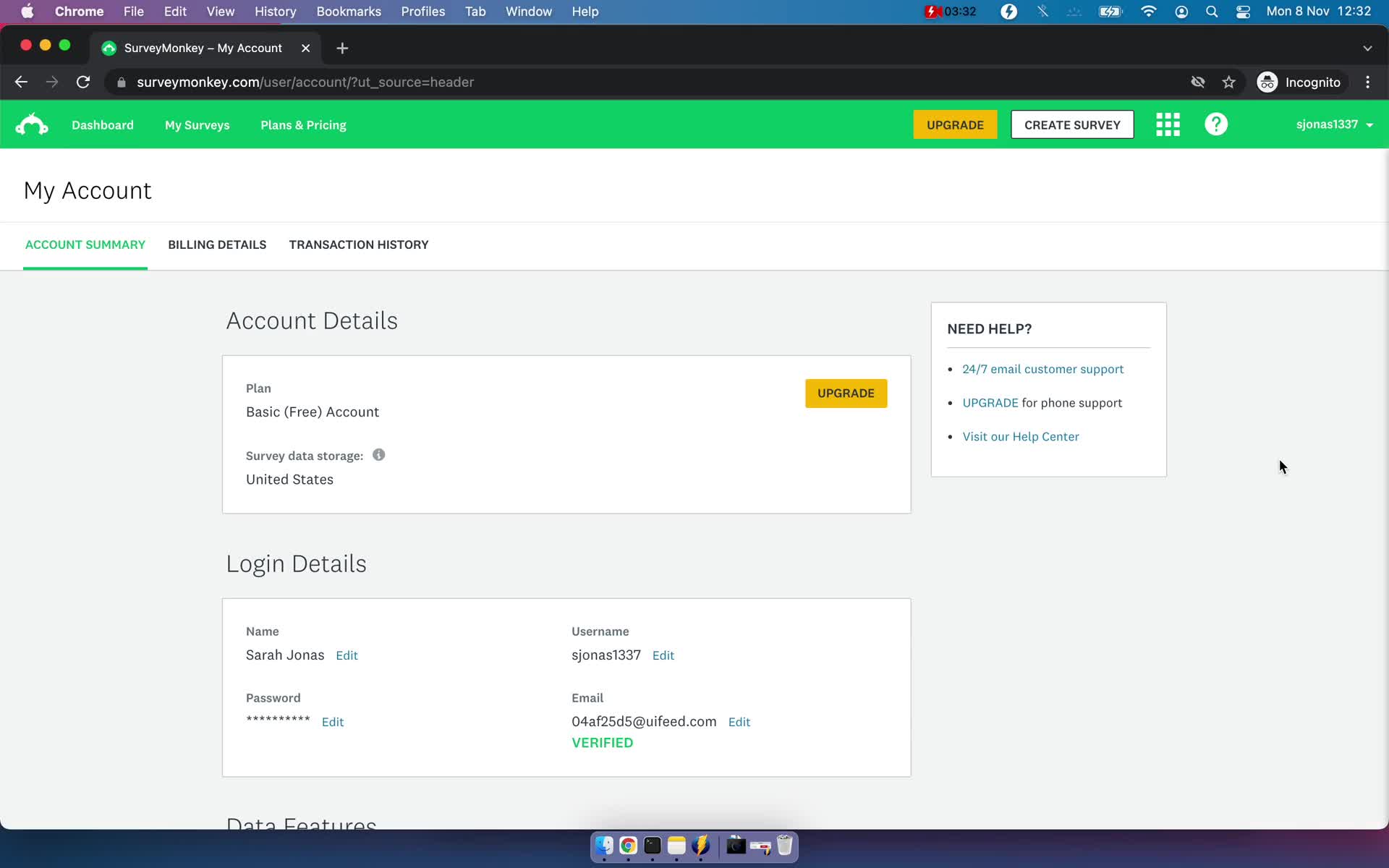1389x868 pixels.
Task: Open the History menu
Action: coord(275,12)
